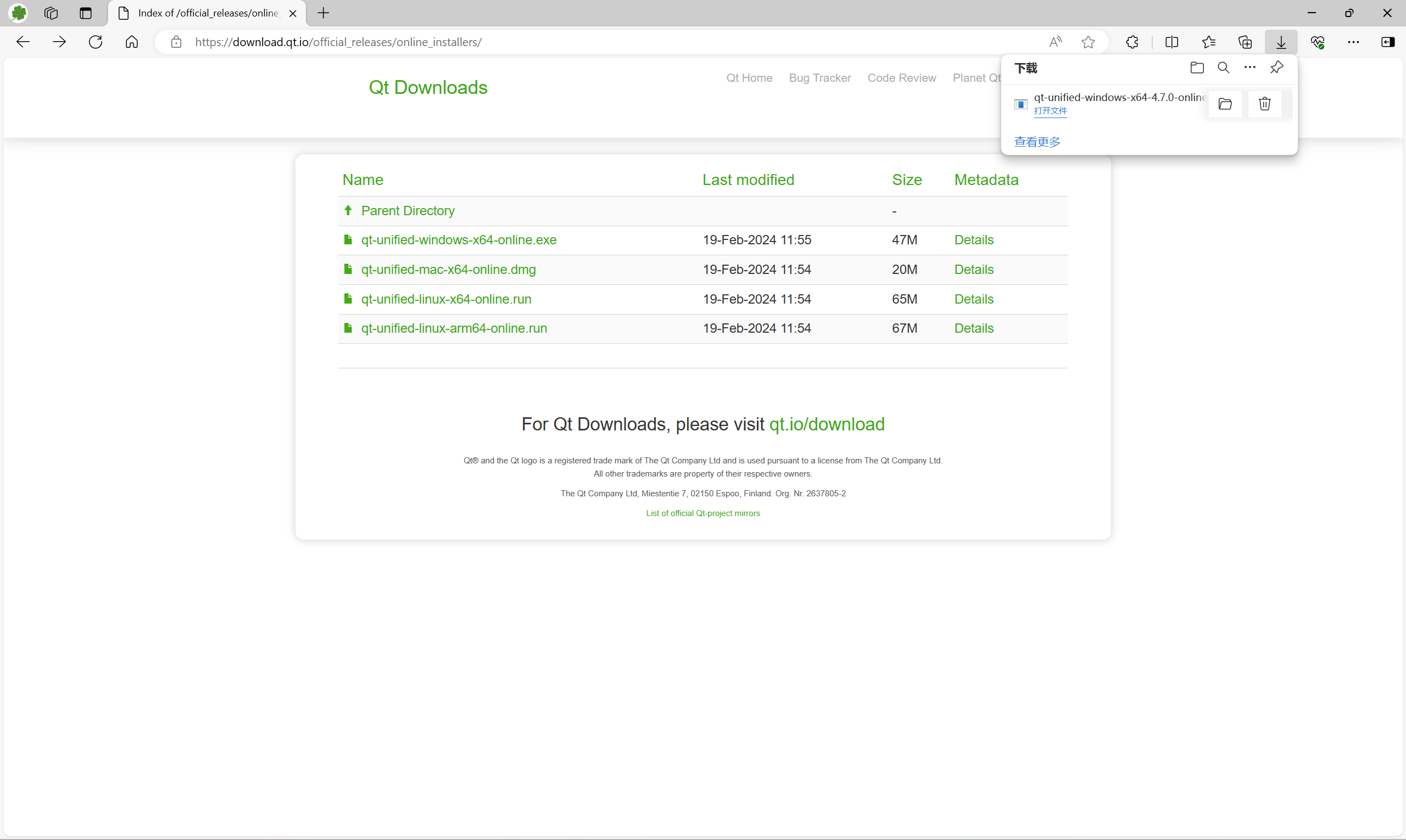Open Details for linux-arm64 installer
Screen dimensions: 1406x840
pyautogui.click(x=973, y=328)
